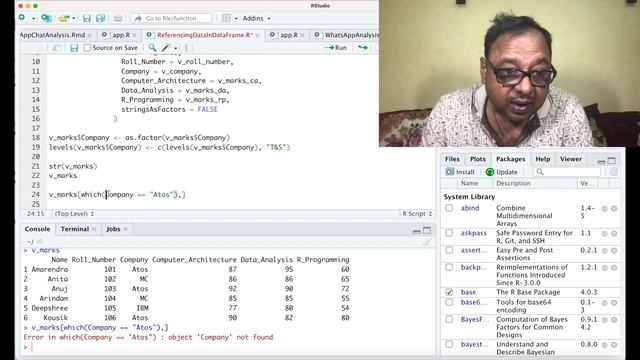The height and width of the screenshot is (360, 640).
Task: Click the workspace panes grid icon
Action: [x=226, y=18]
